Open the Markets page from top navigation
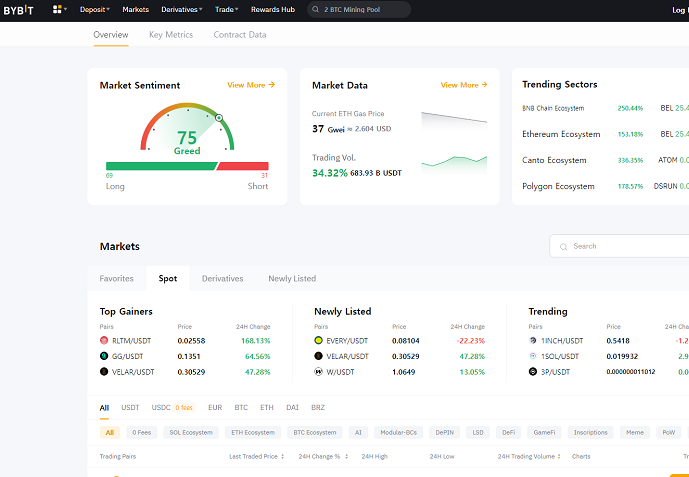 135,9
